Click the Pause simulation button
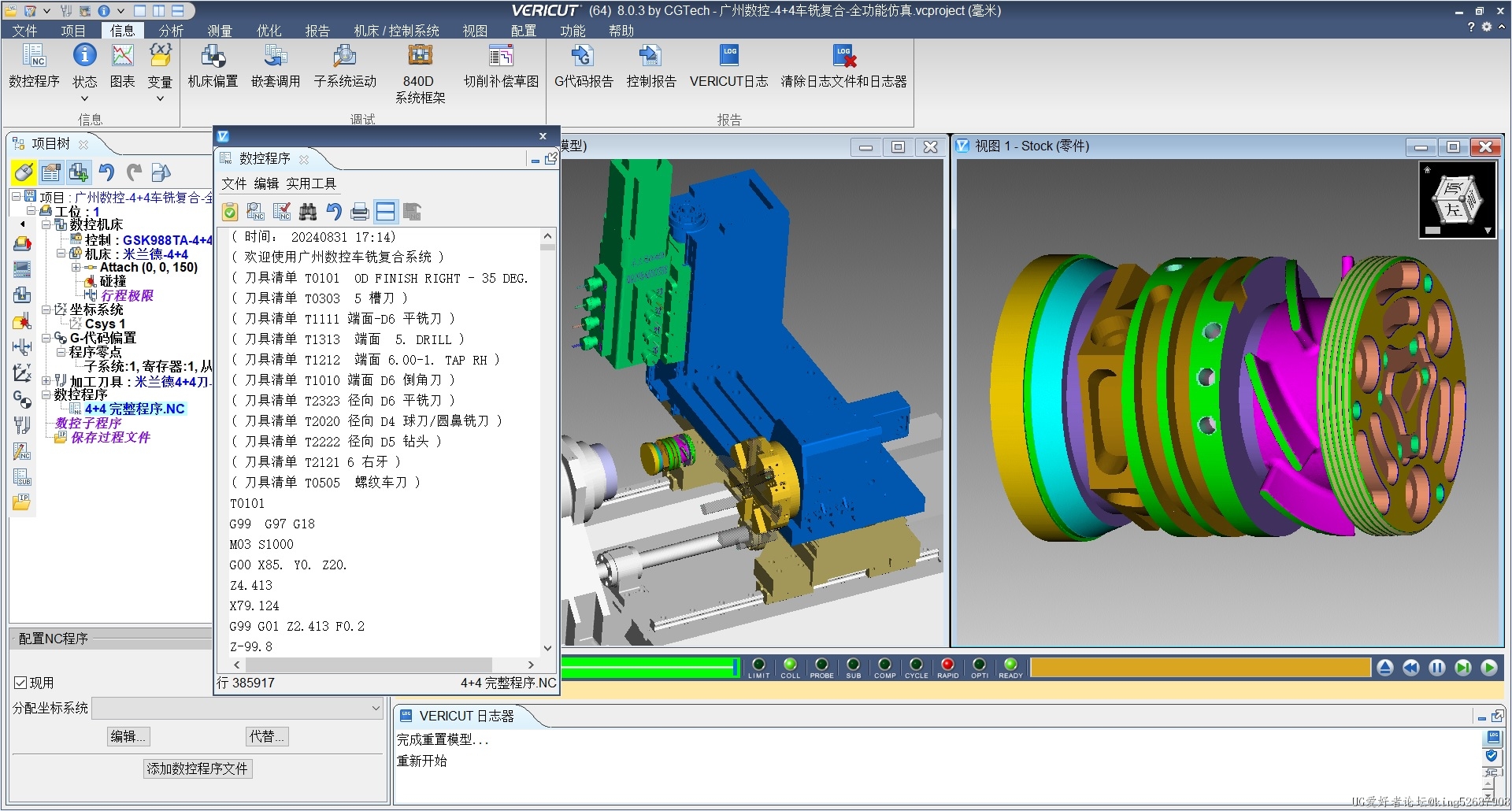This screenshot has height=811, width=1512. 1437,668
